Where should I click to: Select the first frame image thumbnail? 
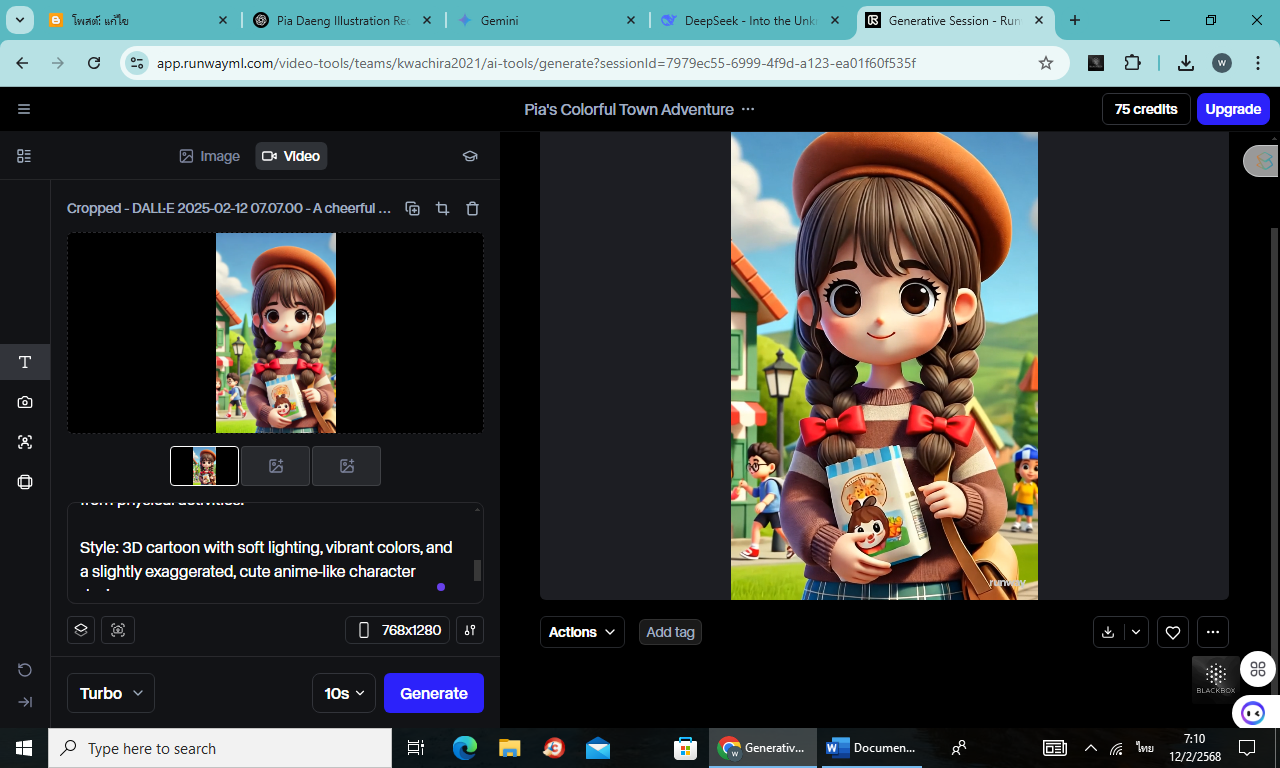tap(205, 466)
